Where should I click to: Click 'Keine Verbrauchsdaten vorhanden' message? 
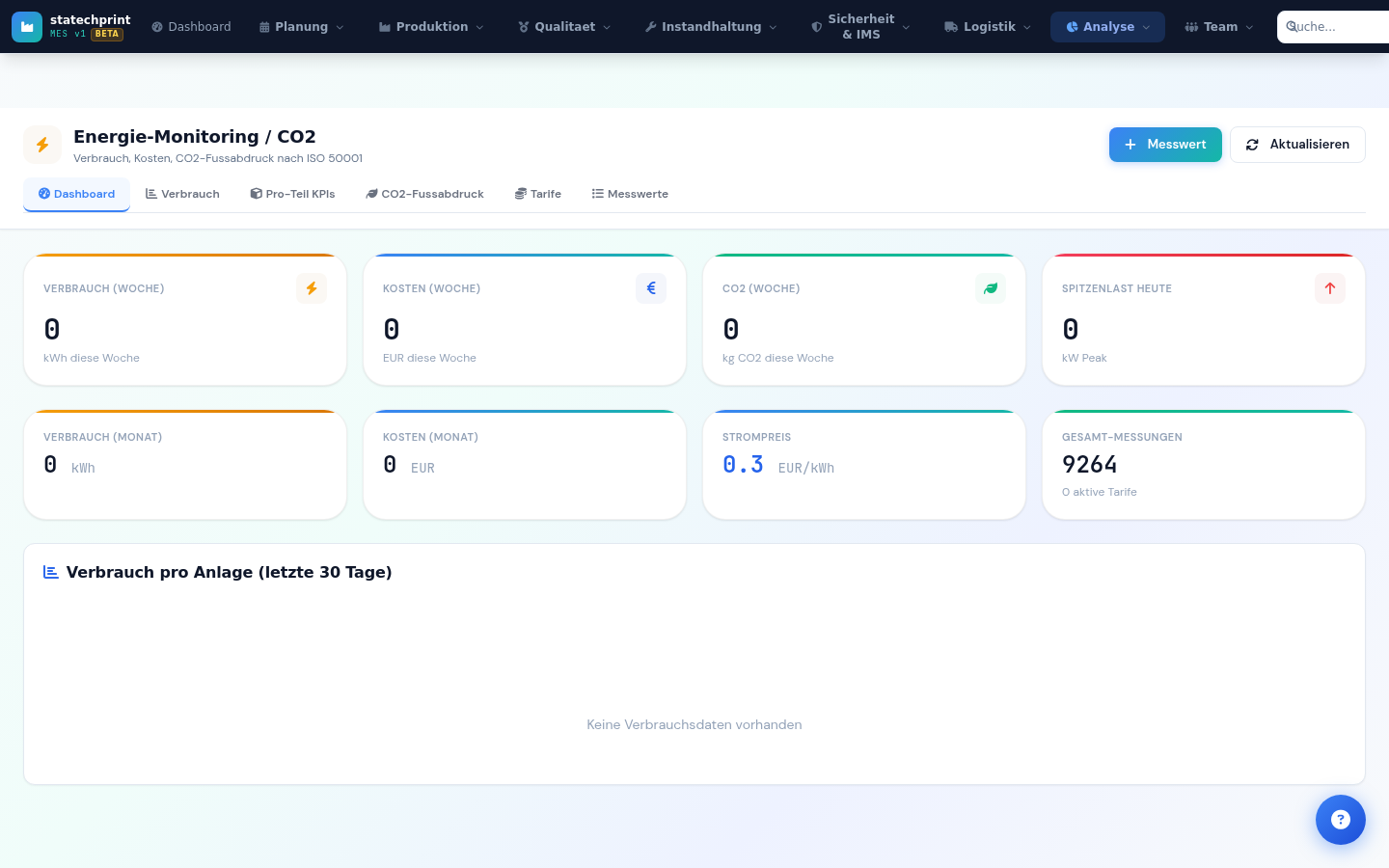(694, 724)
